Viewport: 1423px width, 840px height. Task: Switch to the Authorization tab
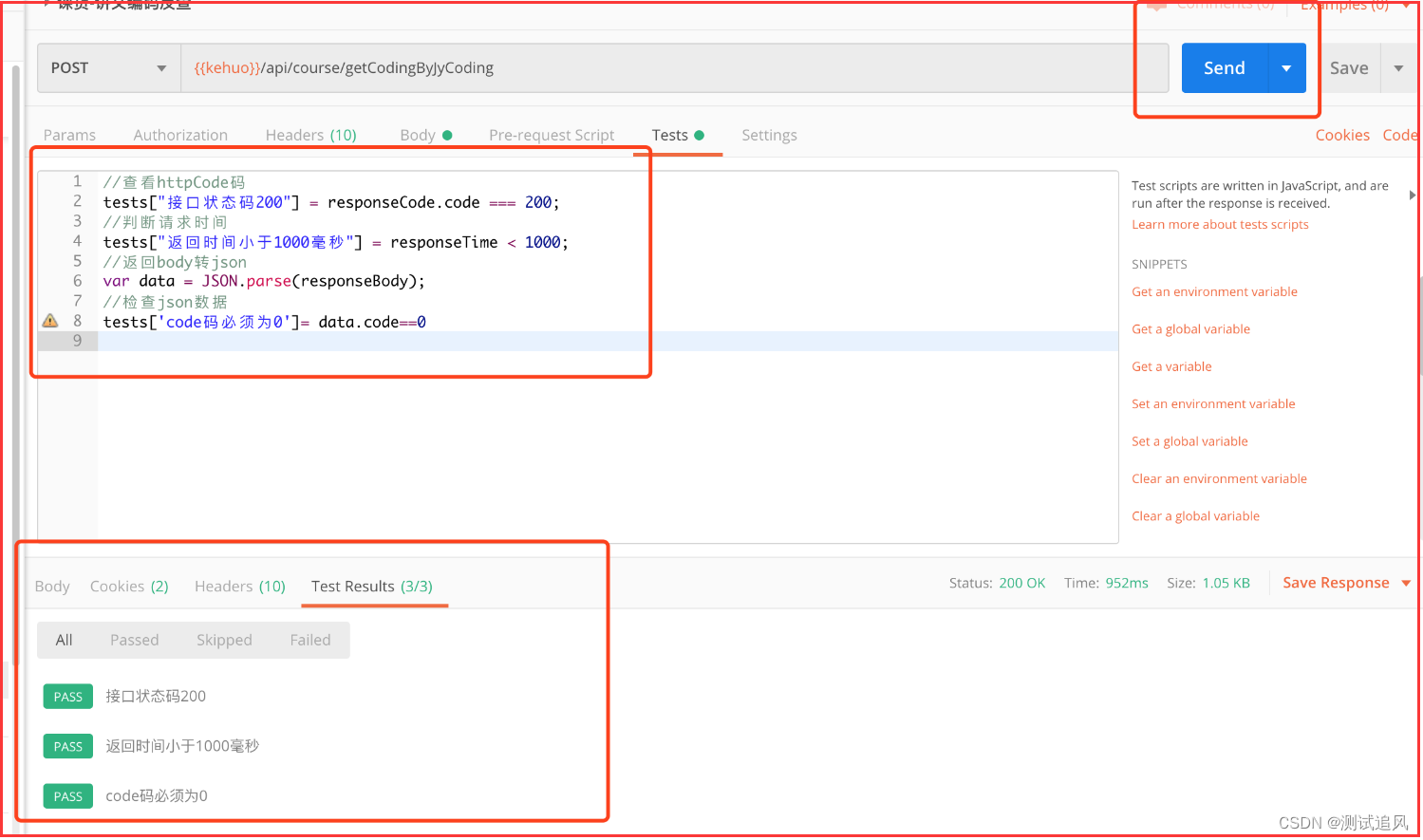coord(180,136)
